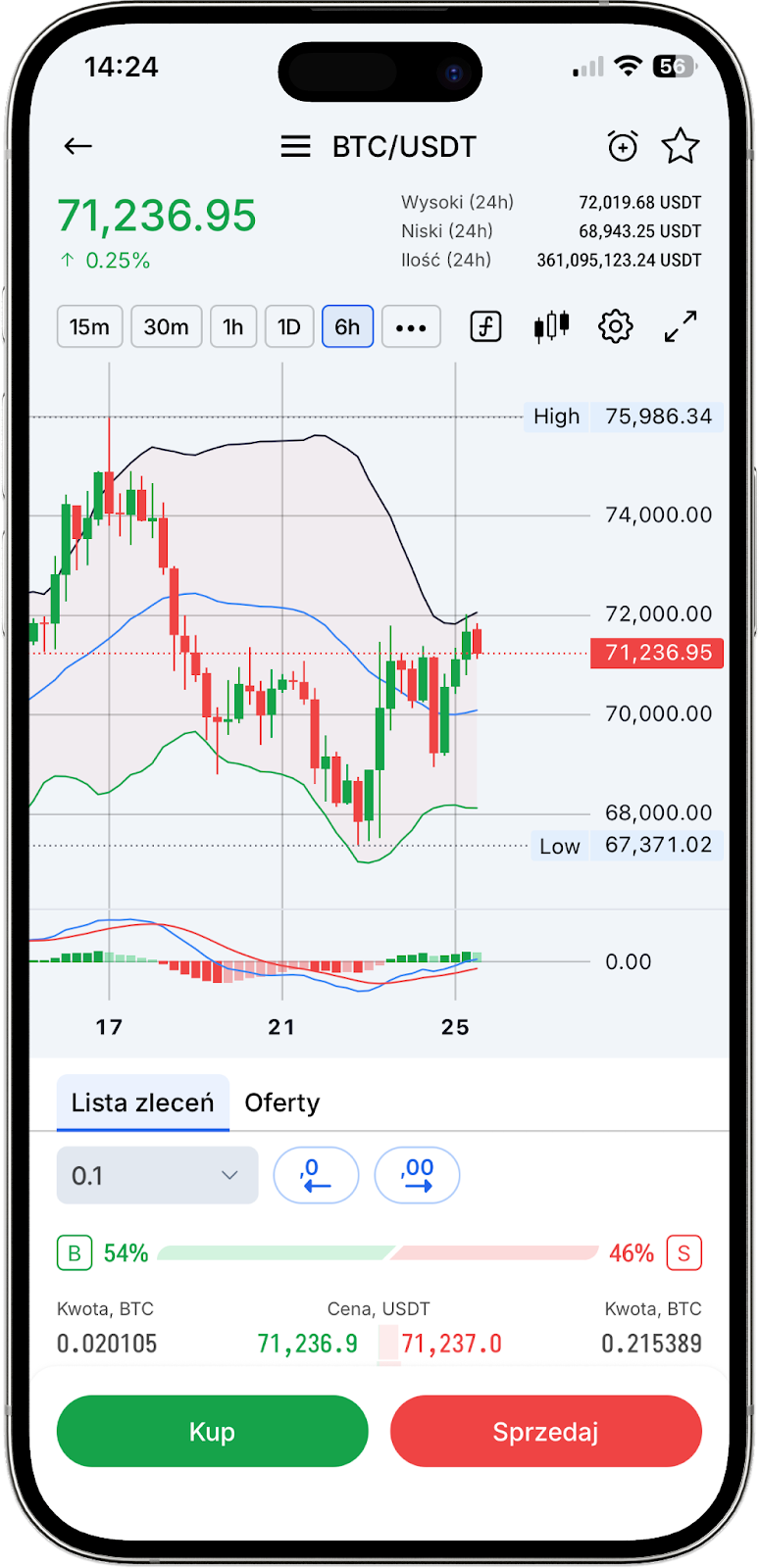Add BTC/USDT to favorites with star
The image size is (759, 1568).
click(x=681, y=147)
